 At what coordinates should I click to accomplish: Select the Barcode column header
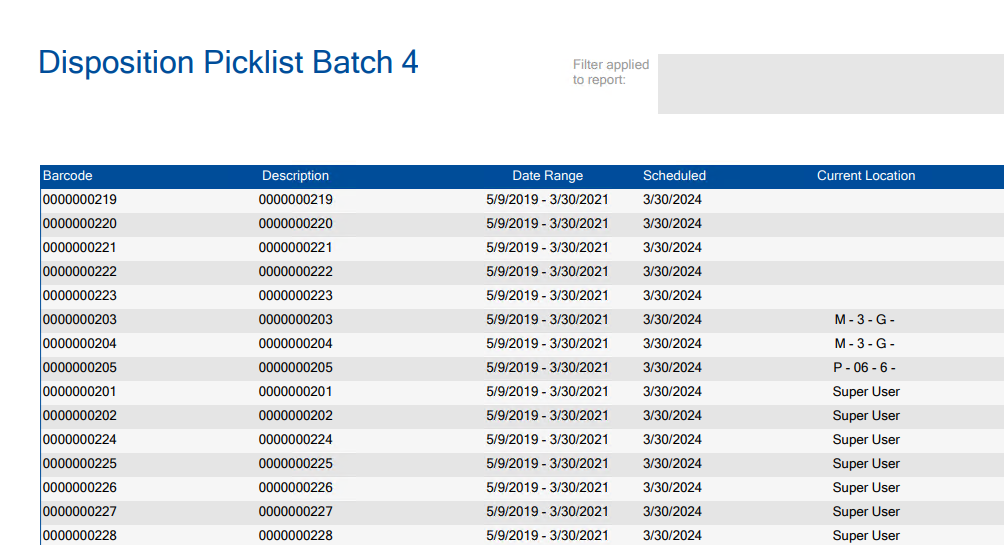68,176
